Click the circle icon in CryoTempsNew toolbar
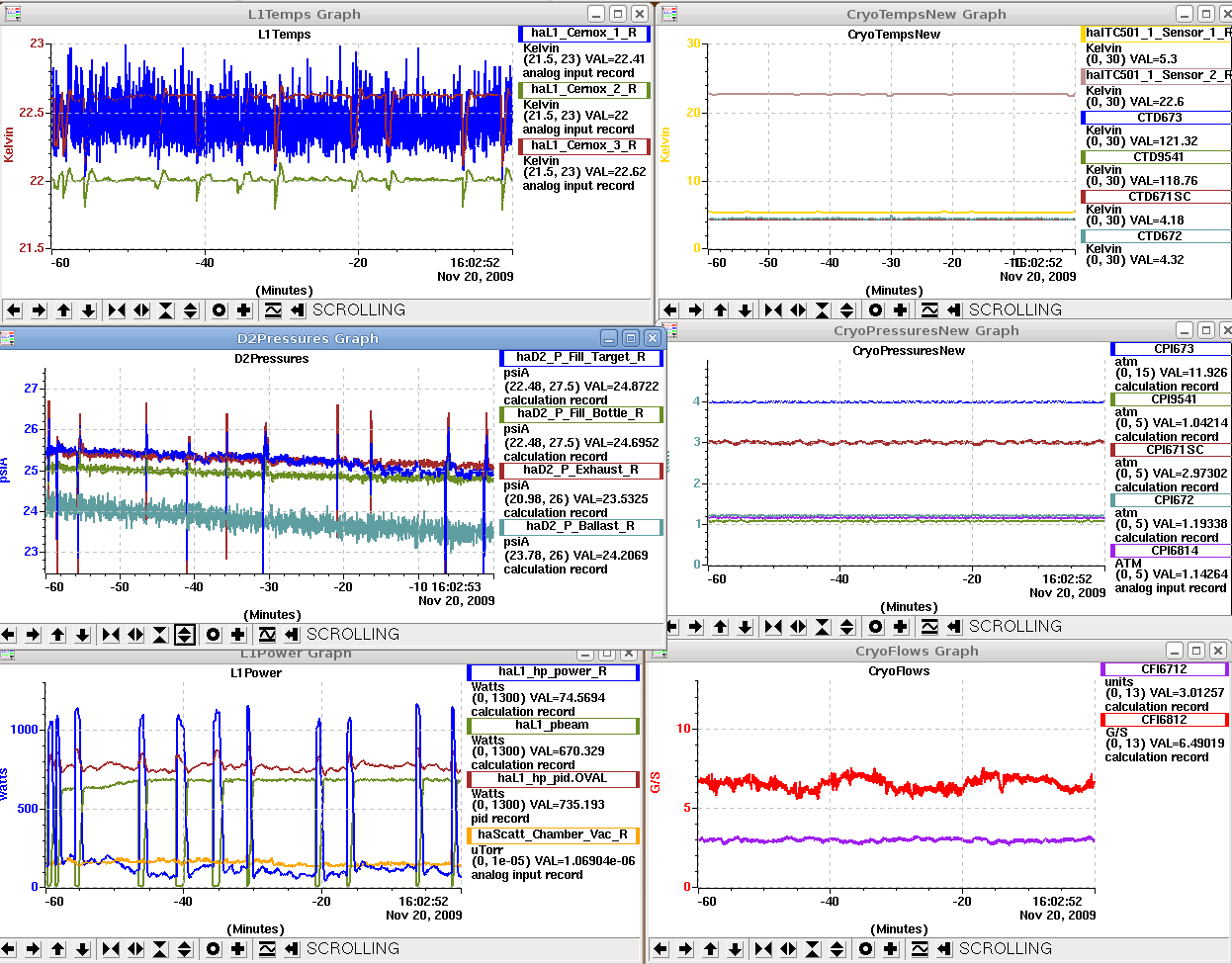The image size is (1232, 964). click(x=875, y=310)
